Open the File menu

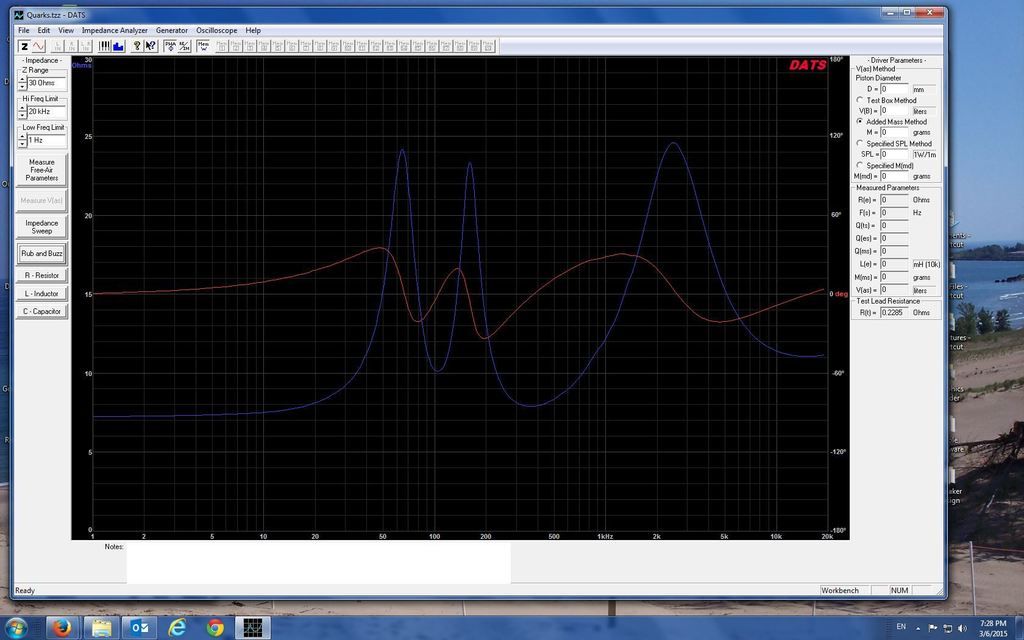24,30
